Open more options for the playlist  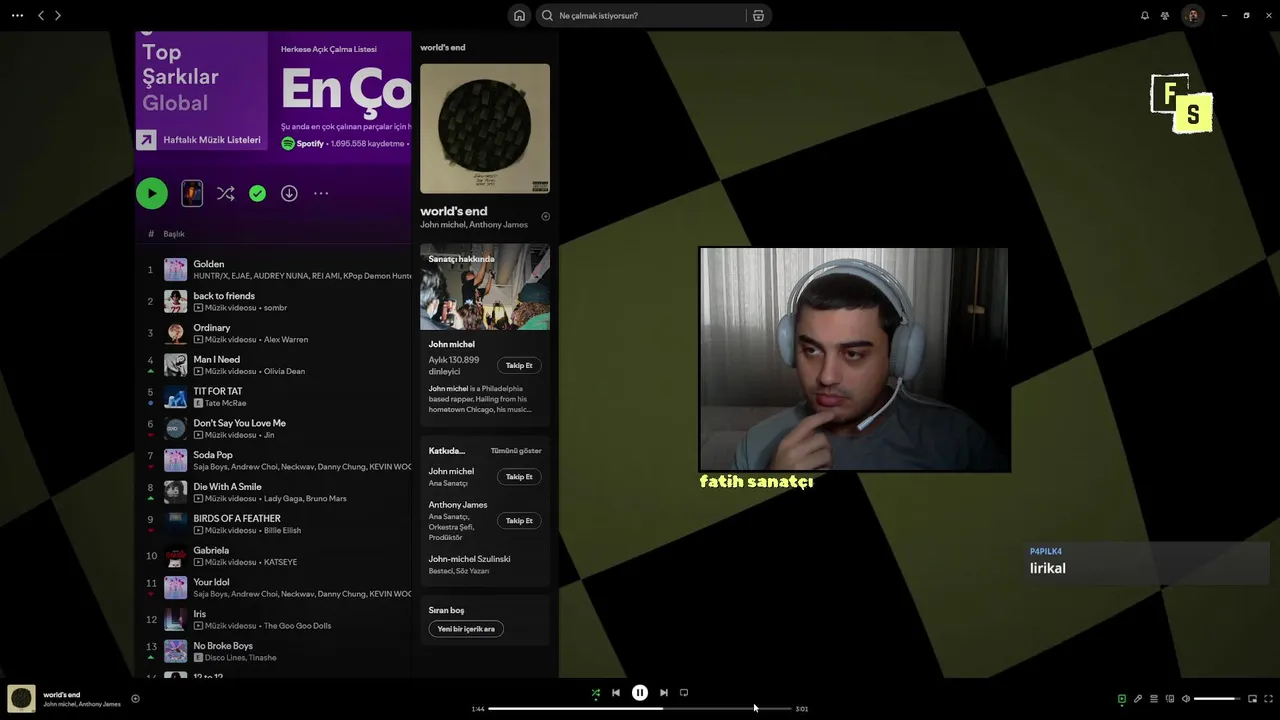pyautogui.click(x=321, y=193)
